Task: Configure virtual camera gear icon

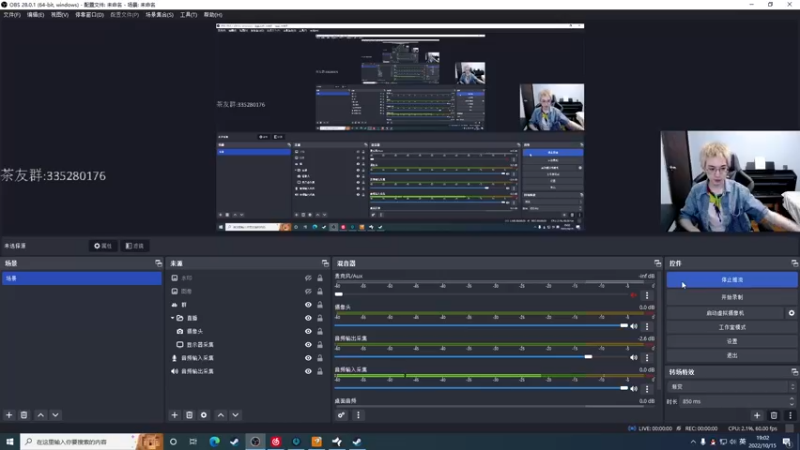Action: coord(791,313)
